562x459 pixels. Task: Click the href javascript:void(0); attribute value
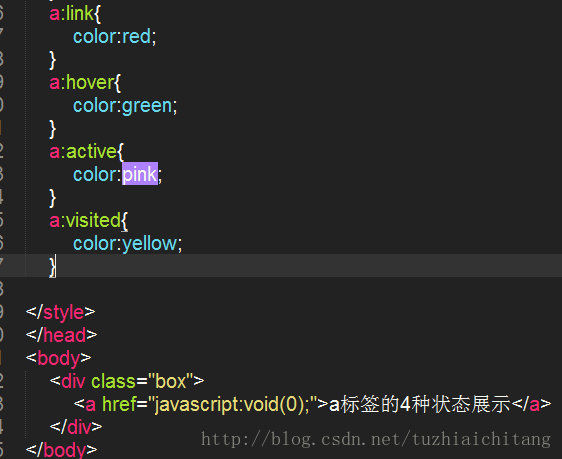(x=233, y=405)
